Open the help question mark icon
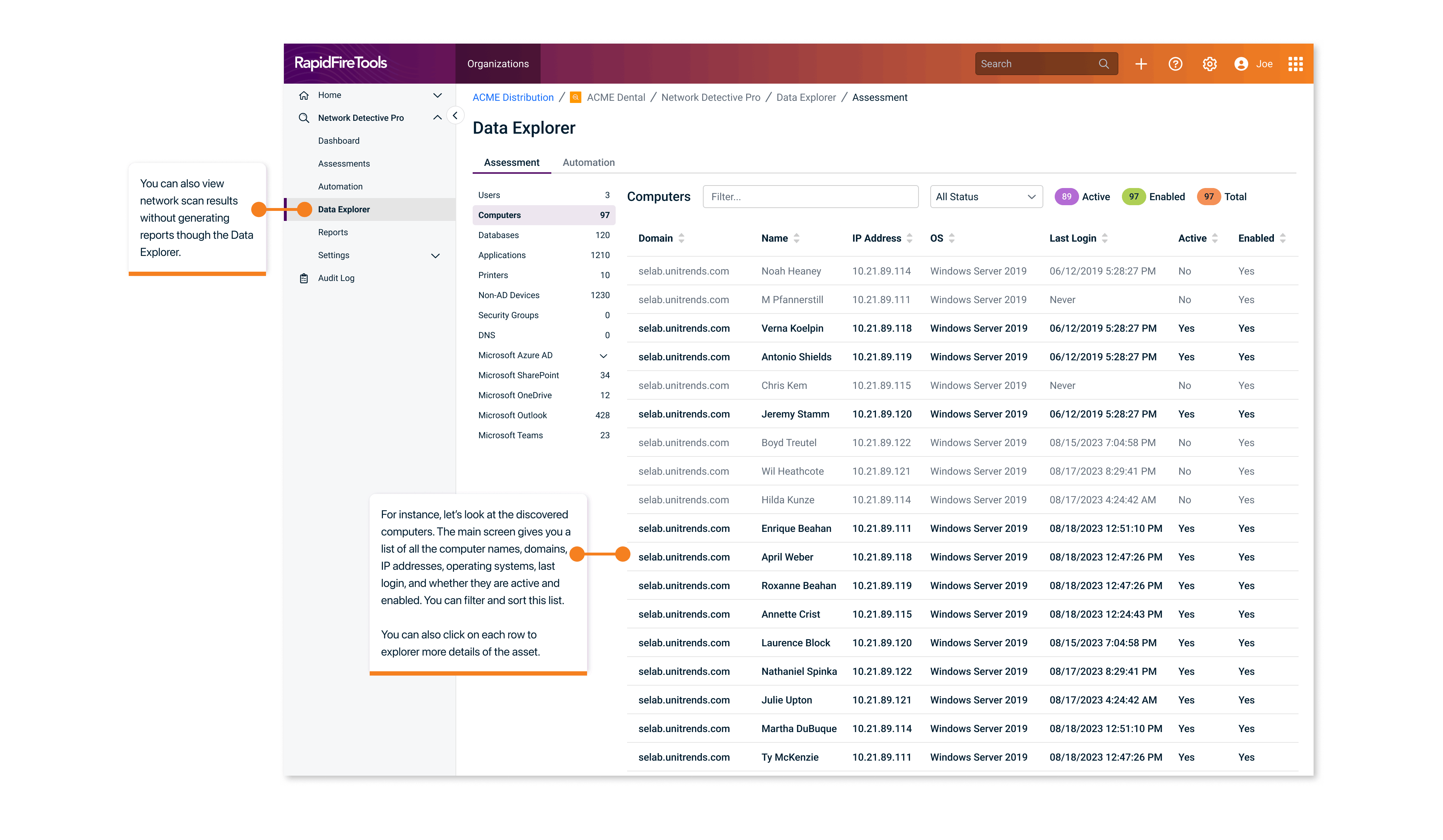The width and height of the screenshot is (1443, 840). (x=1175, y=64)
